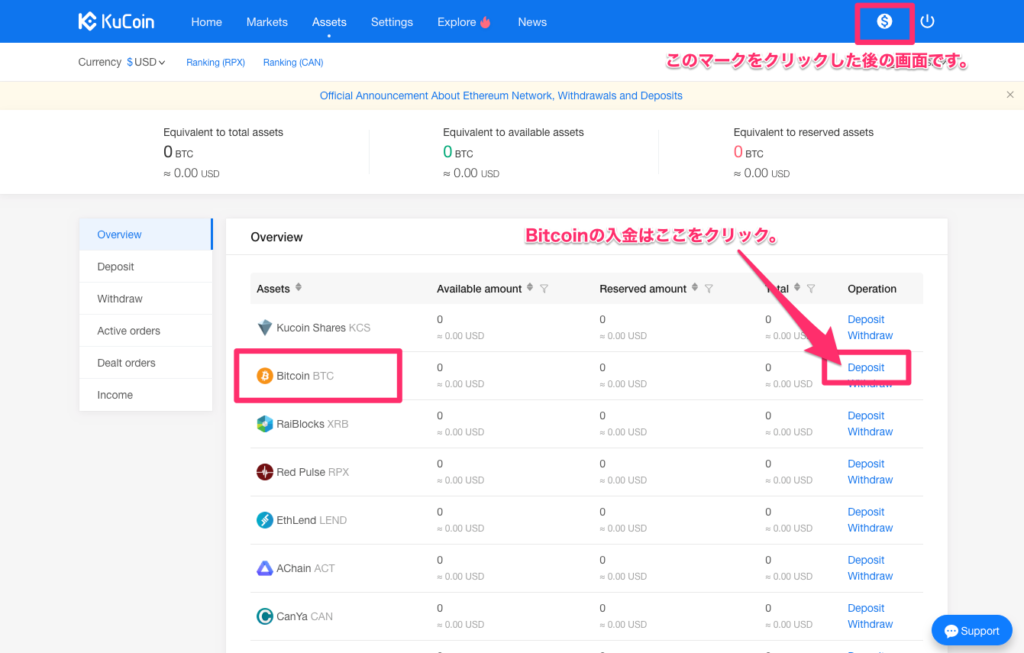
Task: Click the AChain ACT coin icon
Action: pos(264,568)
